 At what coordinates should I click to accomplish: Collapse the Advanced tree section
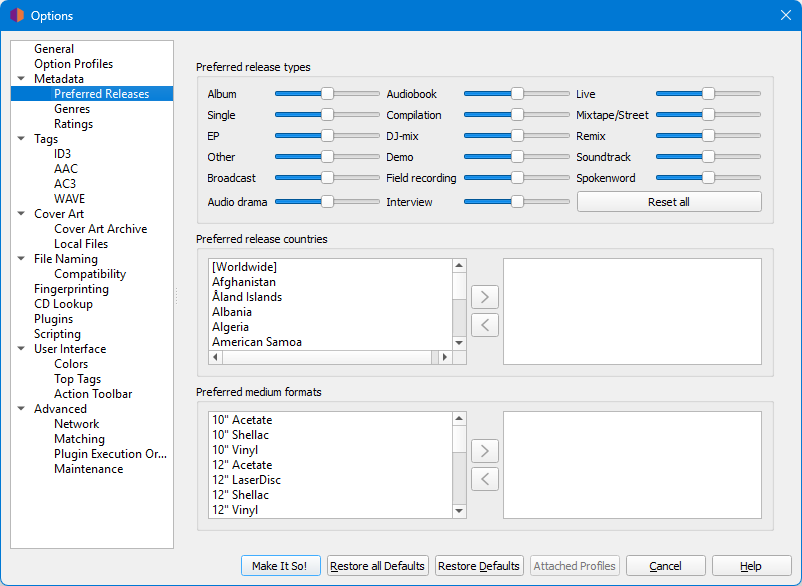[21, 409]
